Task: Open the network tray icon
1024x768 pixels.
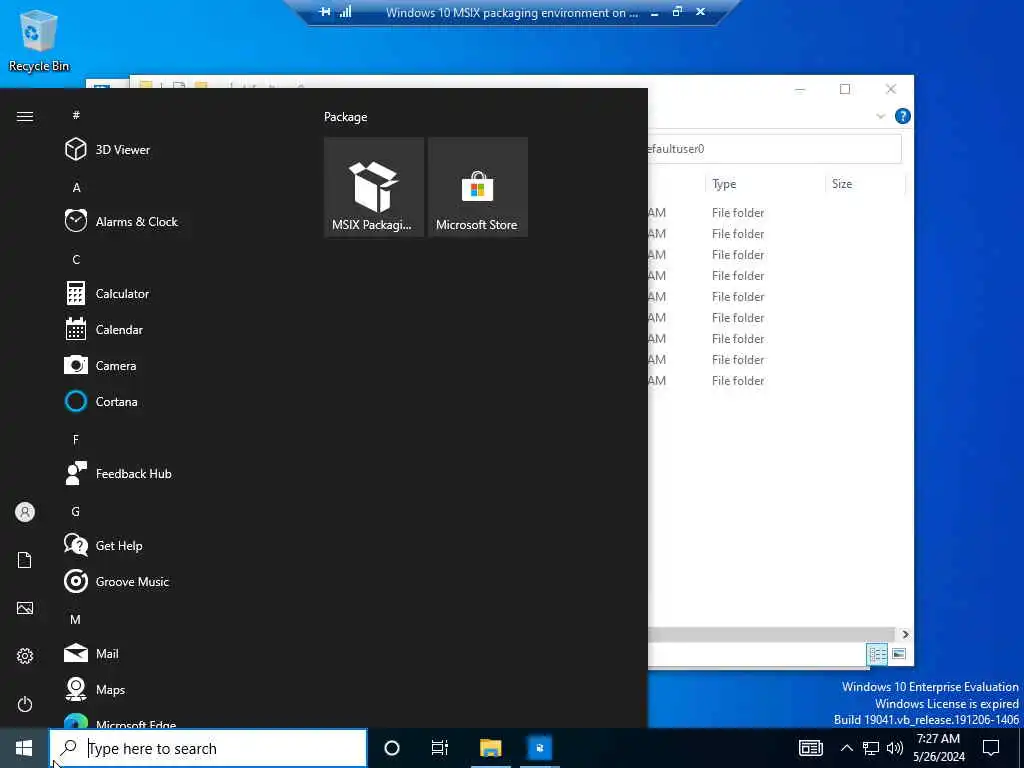Action: pos(871,748)
